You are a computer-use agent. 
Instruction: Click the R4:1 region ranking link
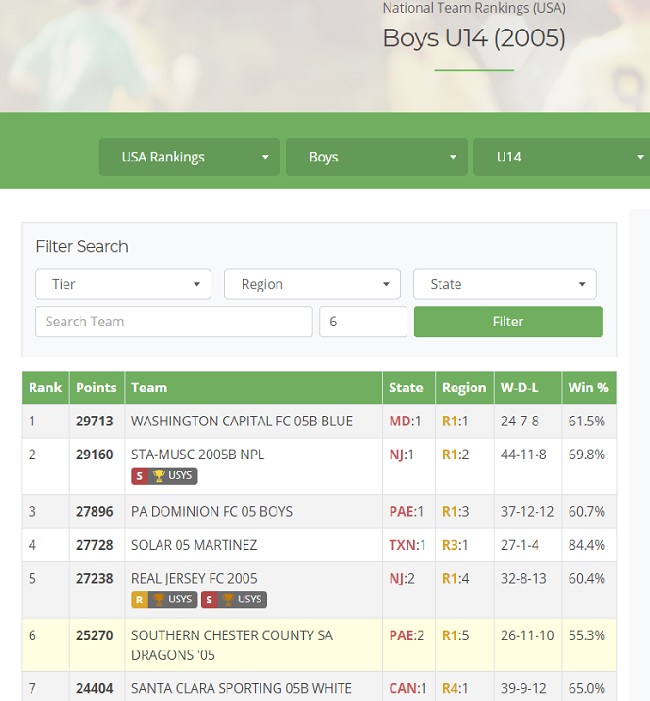[x=455, y=688]
